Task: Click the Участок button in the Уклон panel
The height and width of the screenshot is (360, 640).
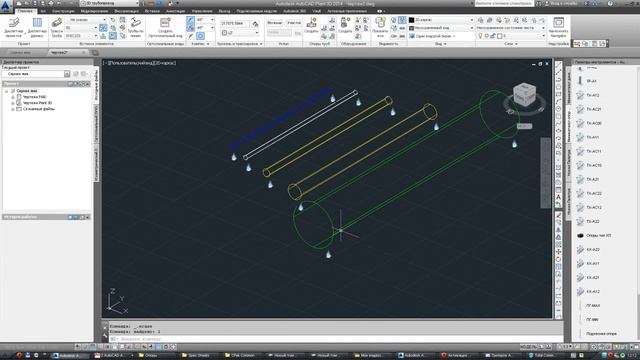Action: (x=294, y=23)
